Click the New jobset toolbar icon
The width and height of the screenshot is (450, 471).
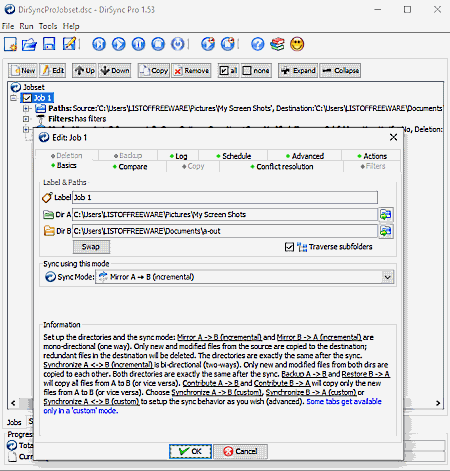tap(10, 44)
